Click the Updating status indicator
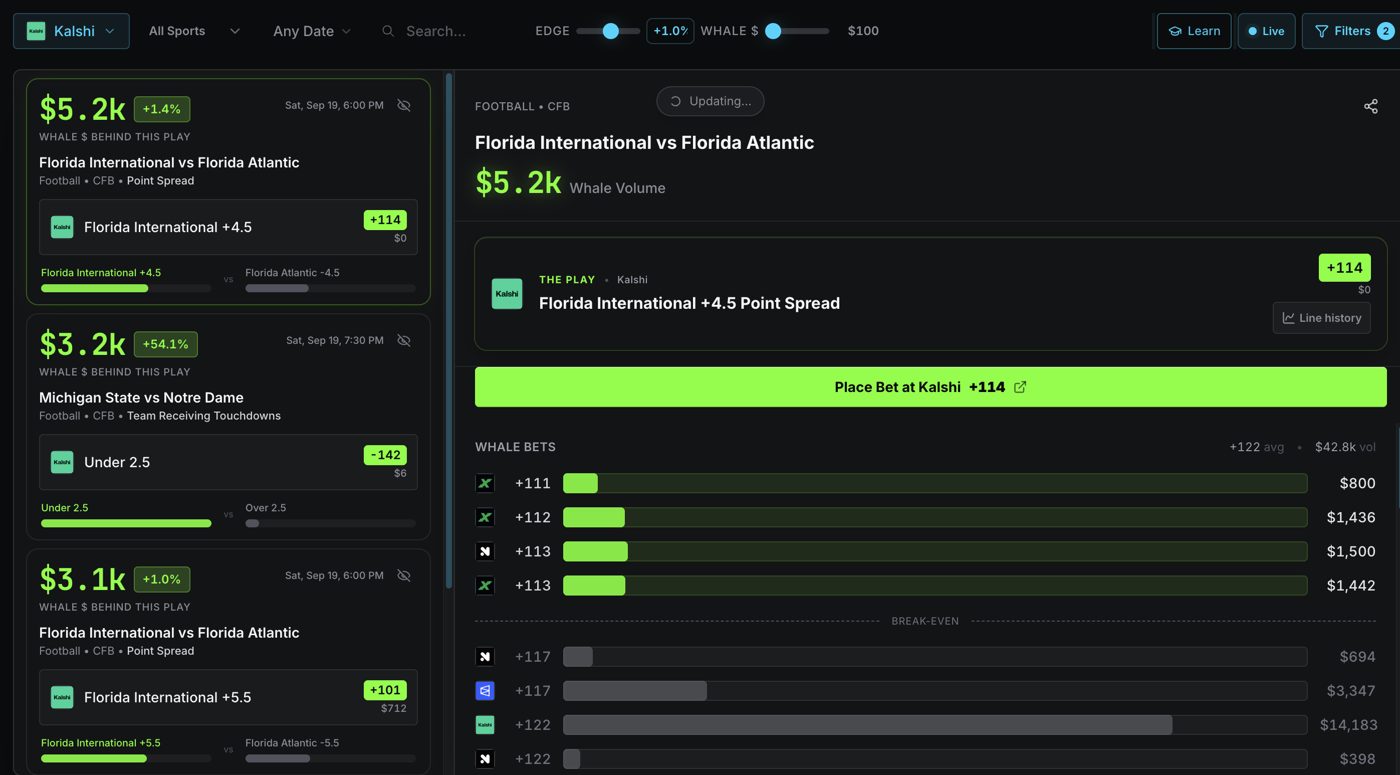 (x=710, y=101)
